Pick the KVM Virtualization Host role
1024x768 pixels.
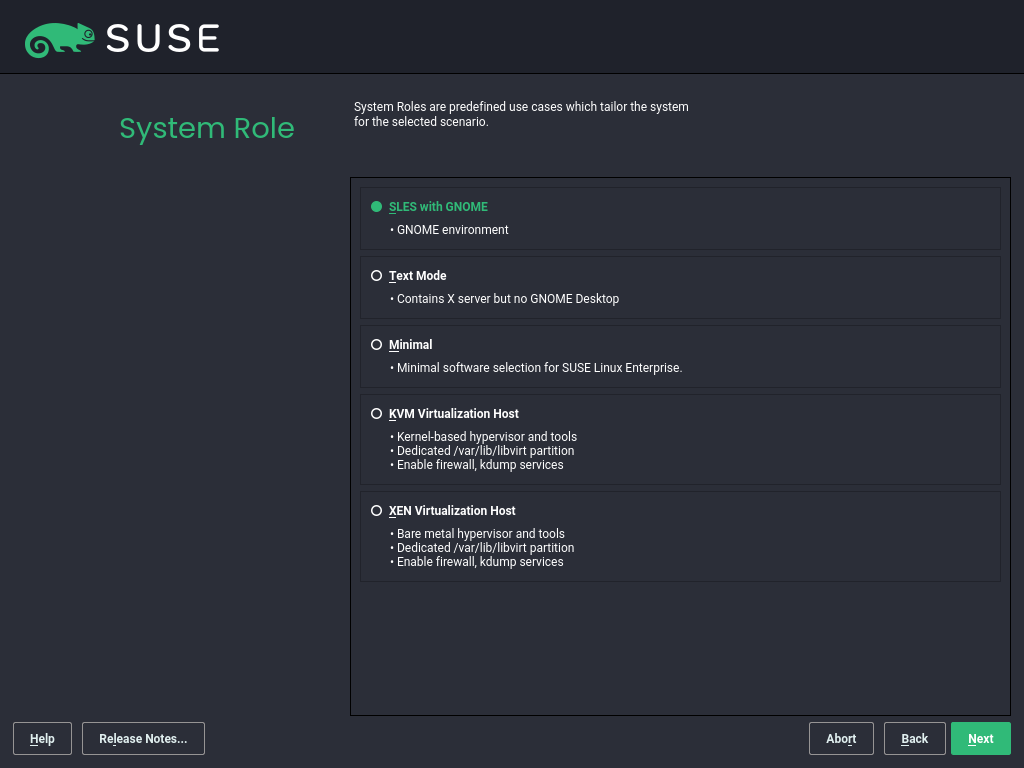click(377, 414)
